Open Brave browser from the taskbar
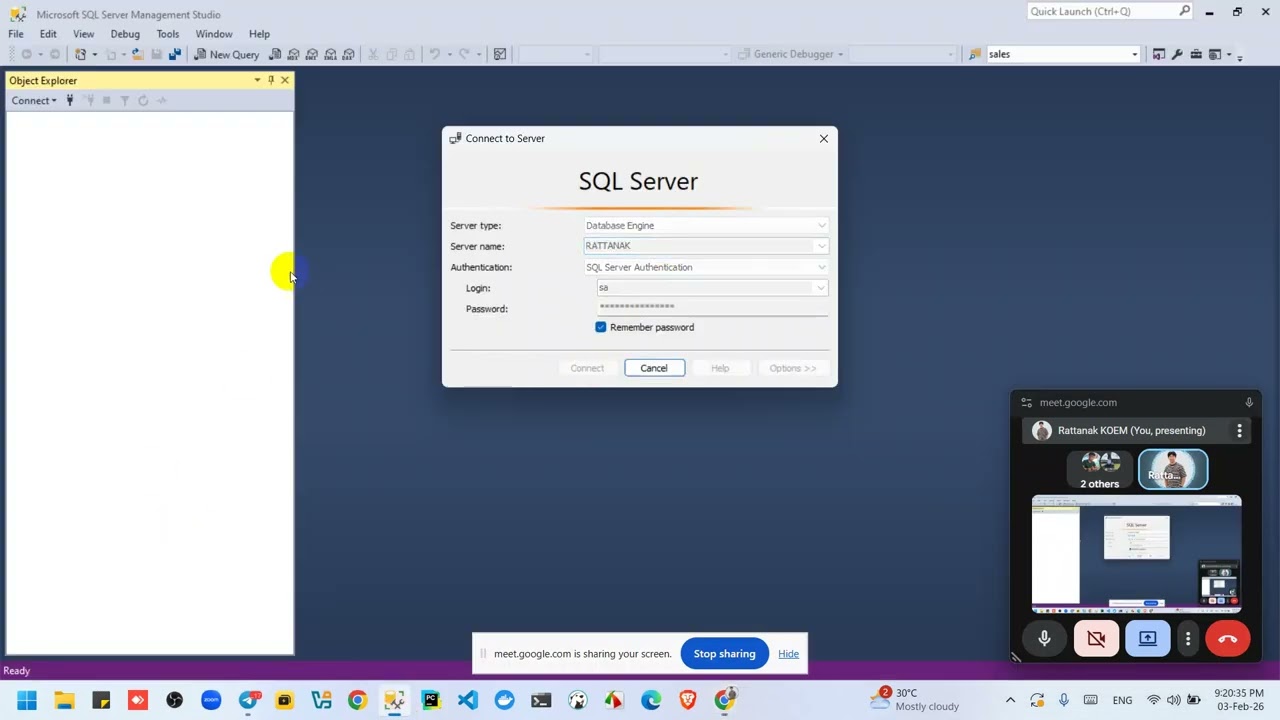Screen dimensions: 1280x720 click(688, 700)
